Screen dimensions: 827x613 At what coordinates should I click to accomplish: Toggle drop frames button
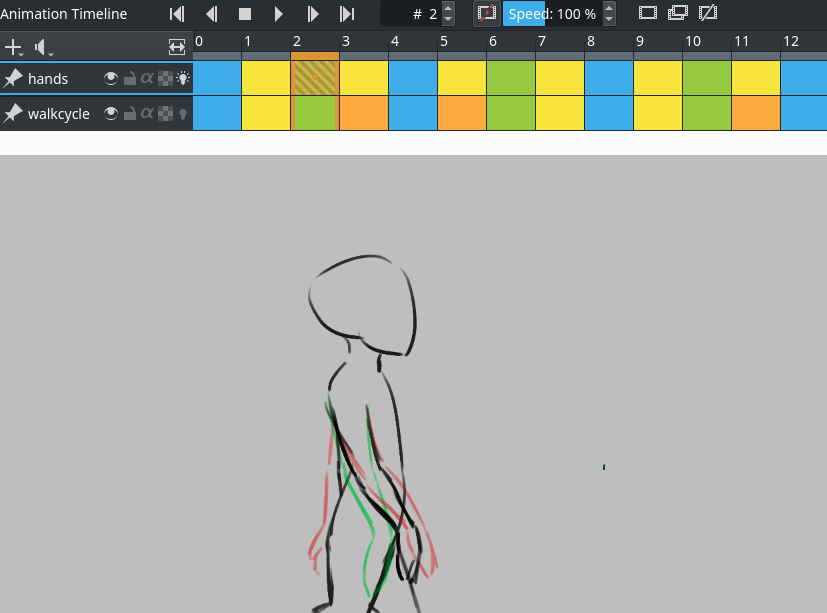pos(486,14)
